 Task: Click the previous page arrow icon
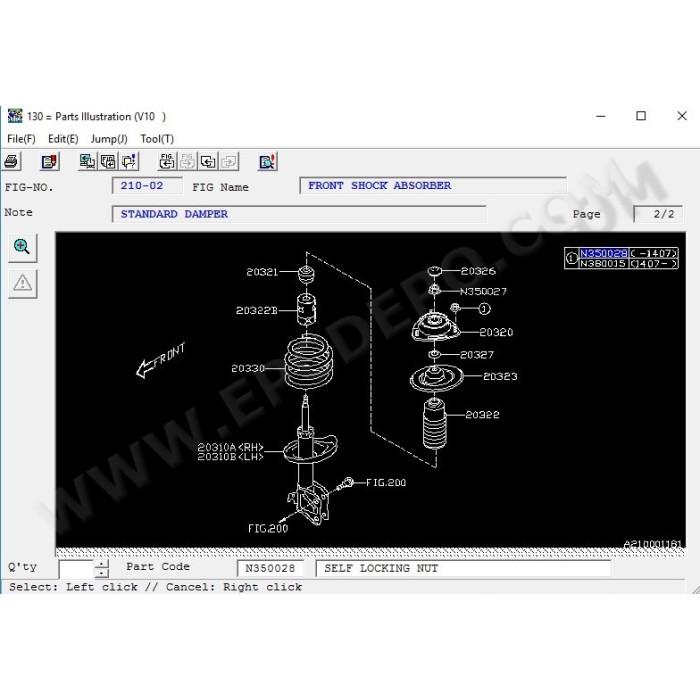click(x=208, y=161)
